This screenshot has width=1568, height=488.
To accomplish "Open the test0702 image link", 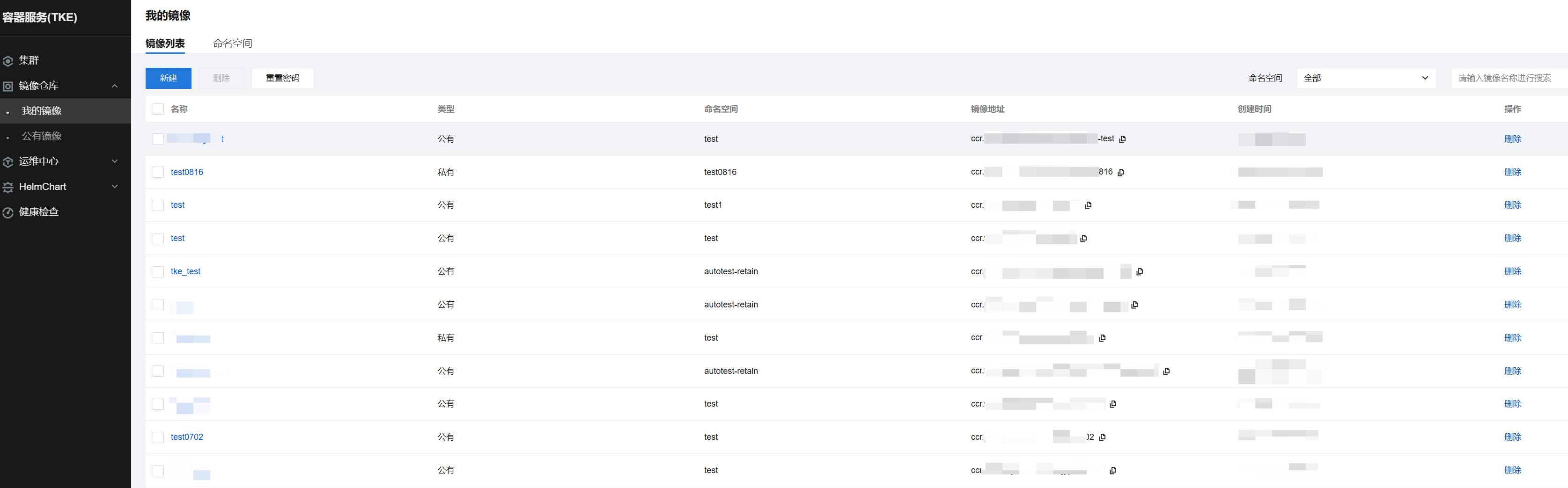I will pyautogui.click(x=187, y=437).
